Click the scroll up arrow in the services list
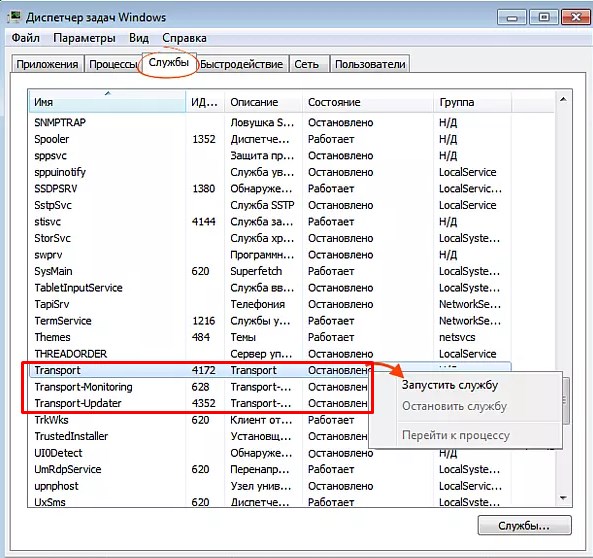The width and height of the screenshot is (593, 558). (563, 99)
